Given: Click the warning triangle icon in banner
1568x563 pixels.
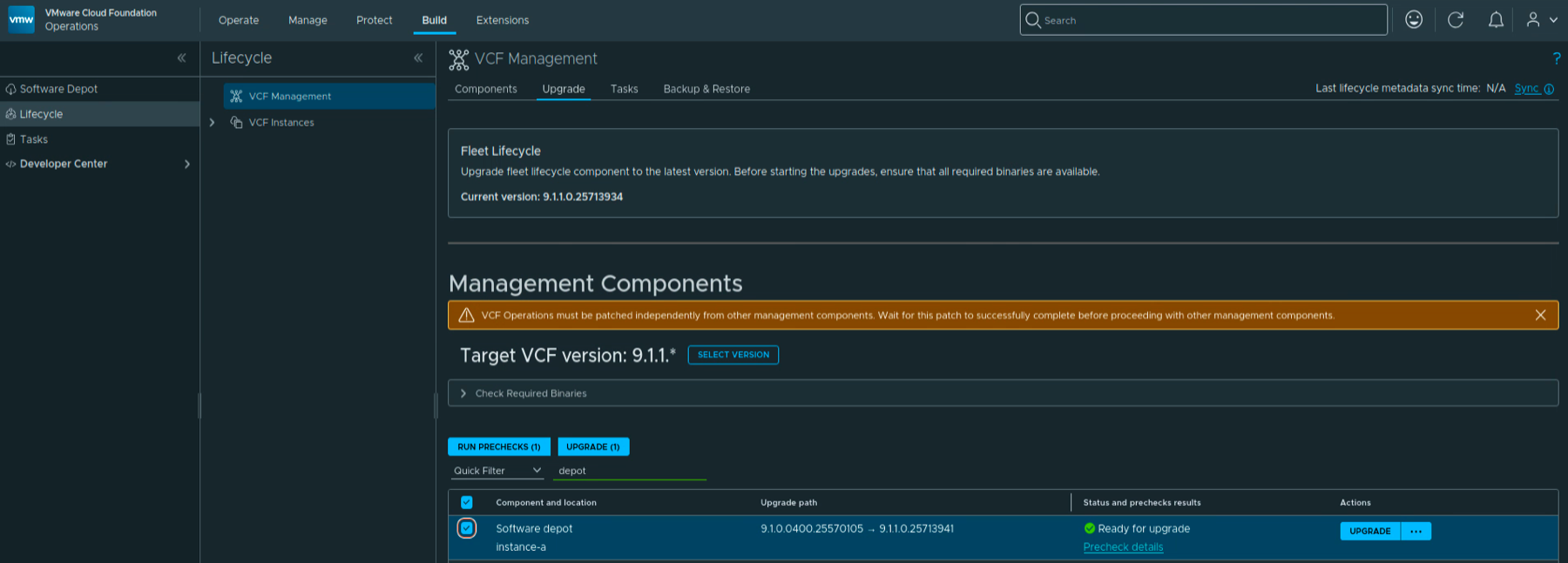Looking at the screenshot, I should click(x=466, y=315).
